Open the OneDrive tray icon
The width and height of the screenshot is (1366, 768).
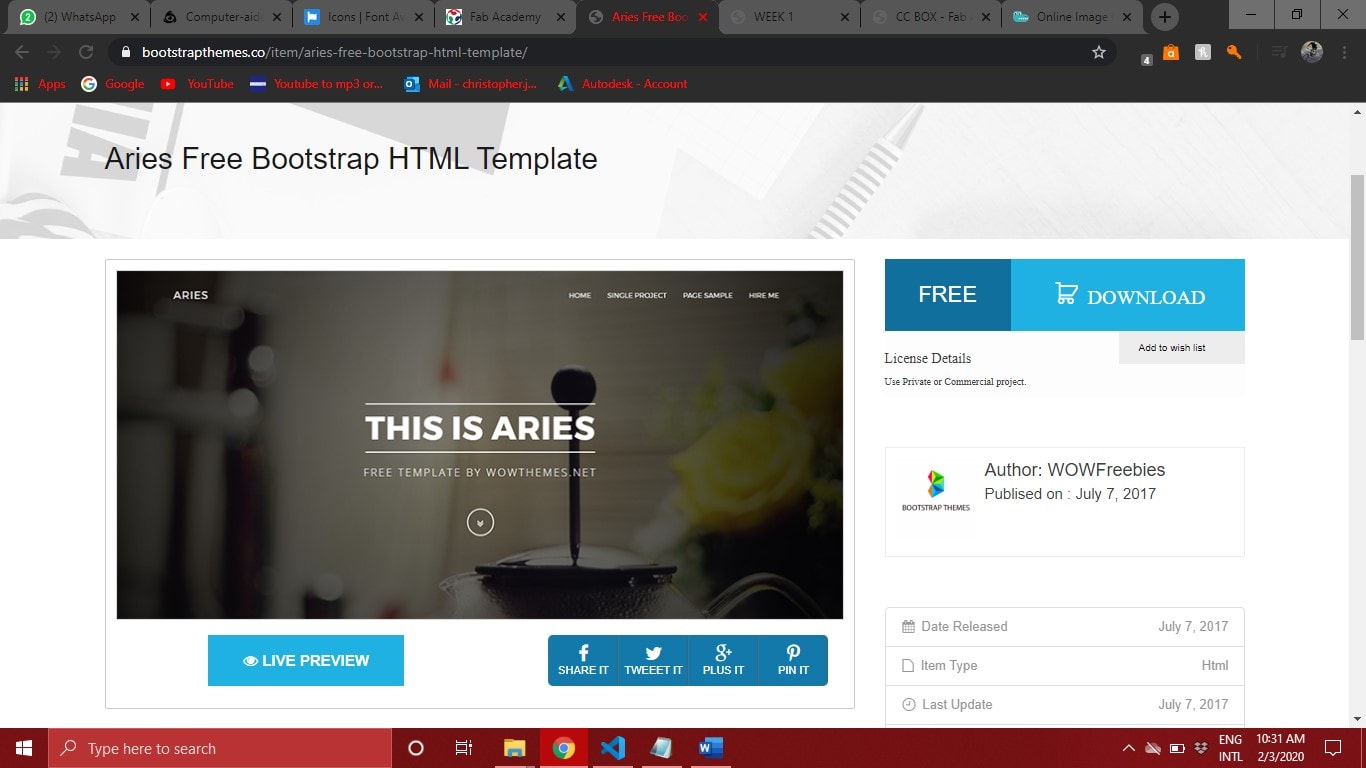1153,748
